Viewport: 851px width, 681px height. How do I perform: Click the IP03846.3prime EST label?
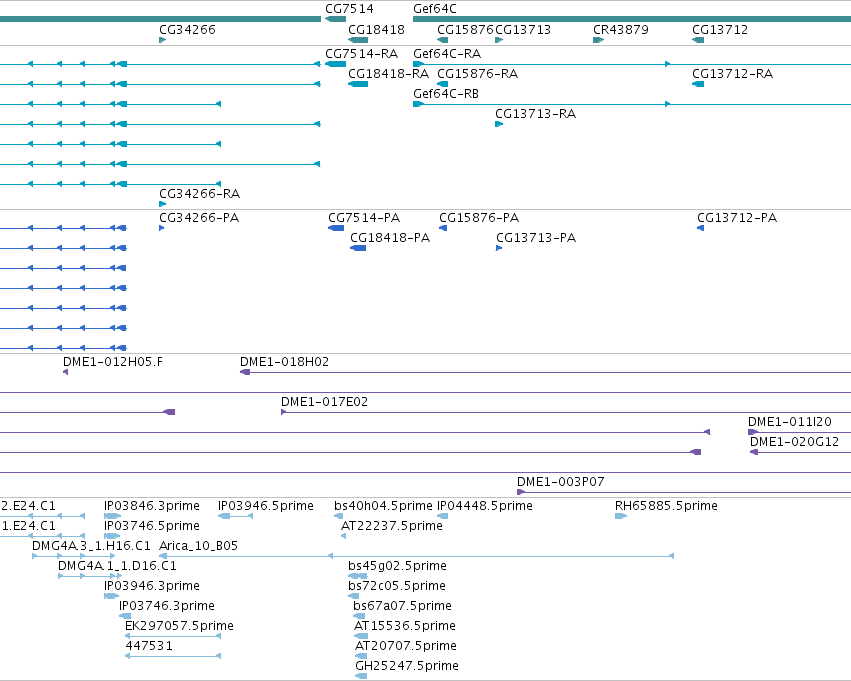coord(152,506)
